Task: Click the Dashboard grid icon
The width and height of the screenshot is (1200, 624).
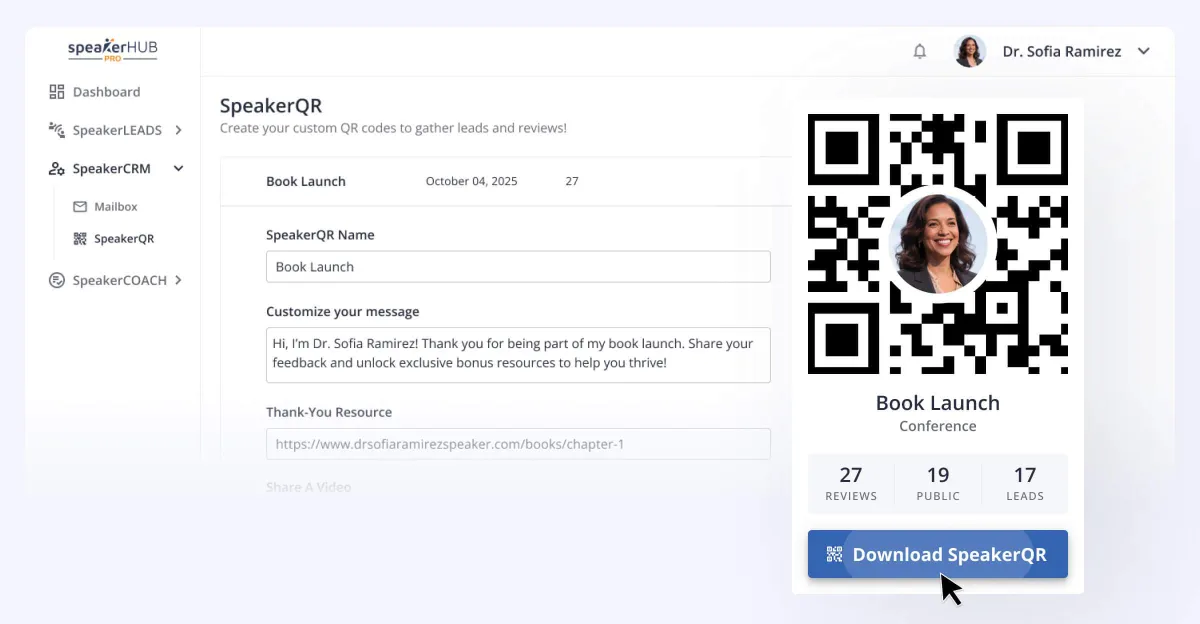Action: click(57, 92)
